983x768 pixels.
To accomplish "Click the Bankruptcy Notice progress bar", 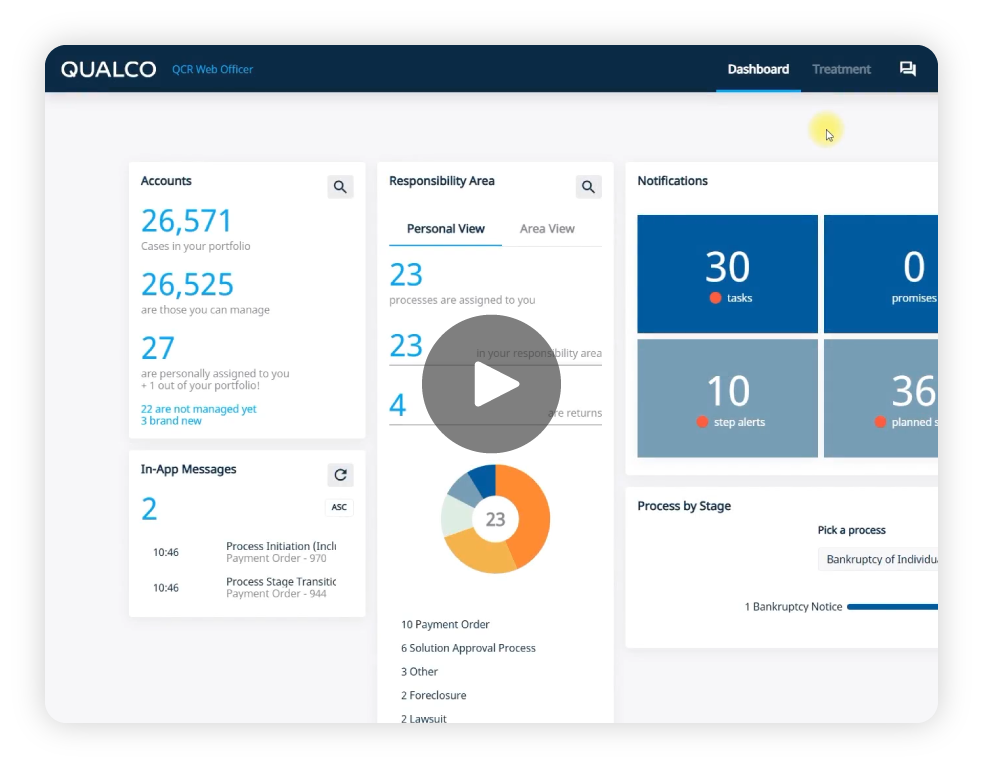I will (x=892, y=607).
